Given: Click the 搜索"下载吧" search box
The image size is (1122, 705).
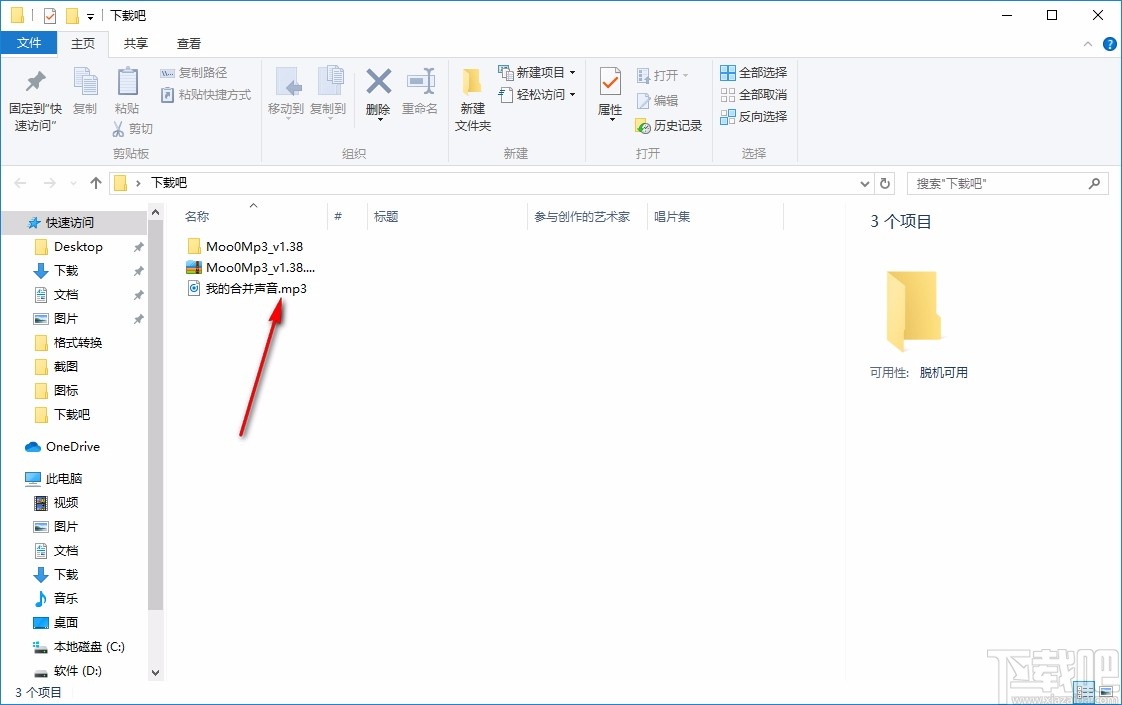Looking at the screenshot, I should click(1000, 183).
